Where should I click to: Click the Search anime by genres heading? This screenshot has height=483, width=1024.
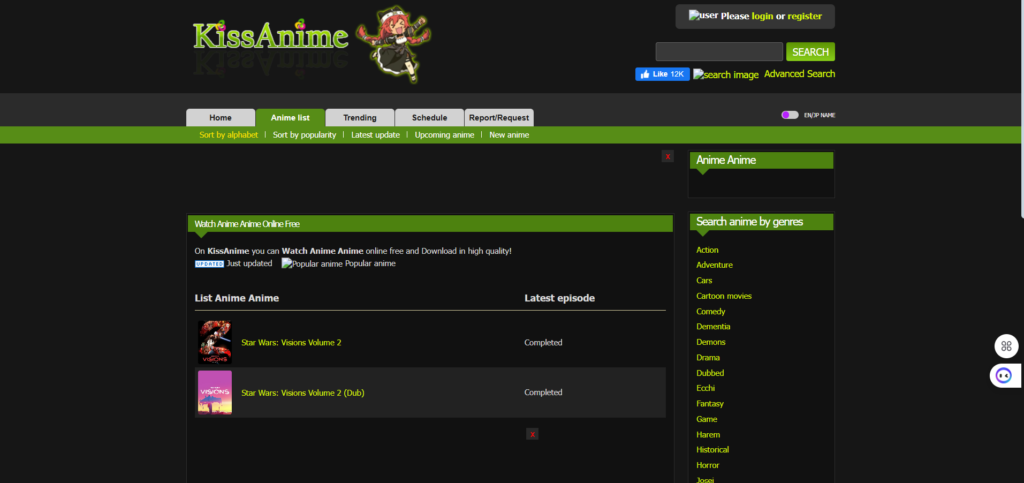[x=750, y=222]
